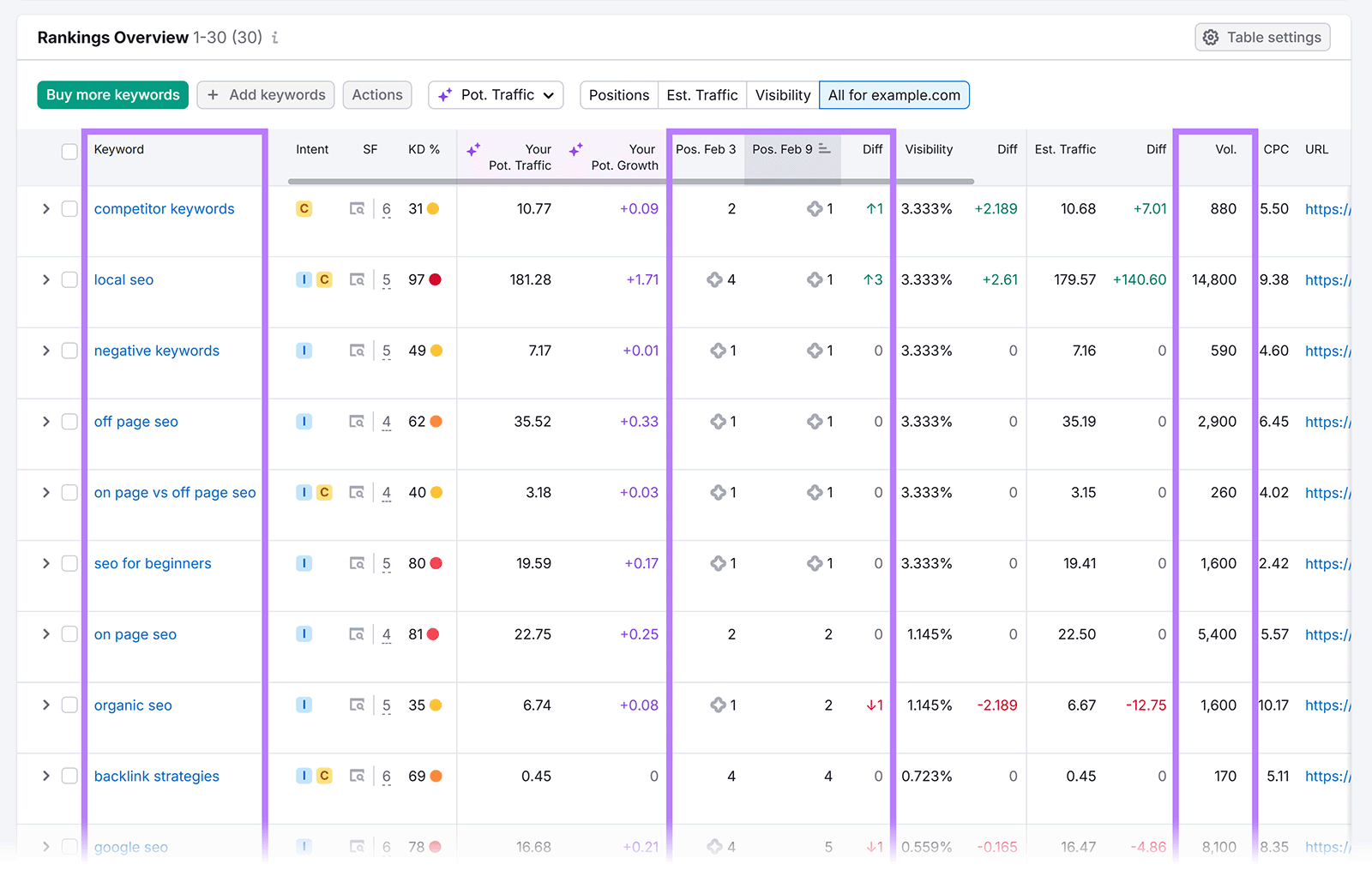
Task: Expand the local seo row
Action: point(45,279)
